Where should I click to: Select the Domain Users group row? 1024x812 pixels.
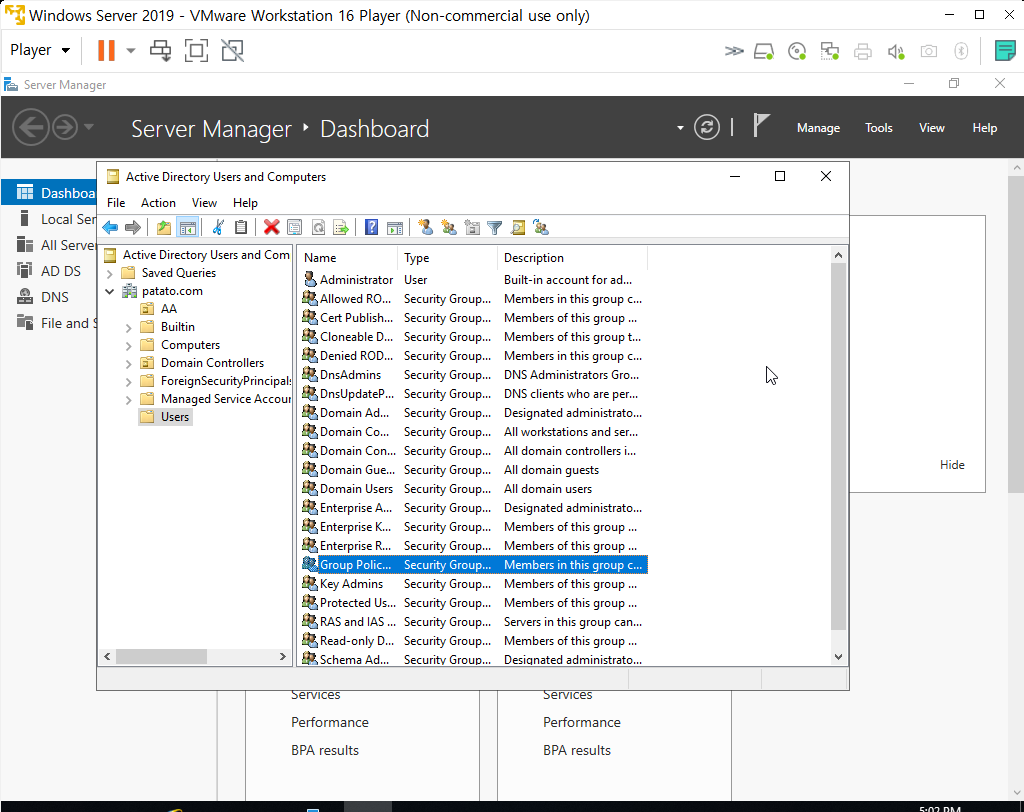pos(474,489)
